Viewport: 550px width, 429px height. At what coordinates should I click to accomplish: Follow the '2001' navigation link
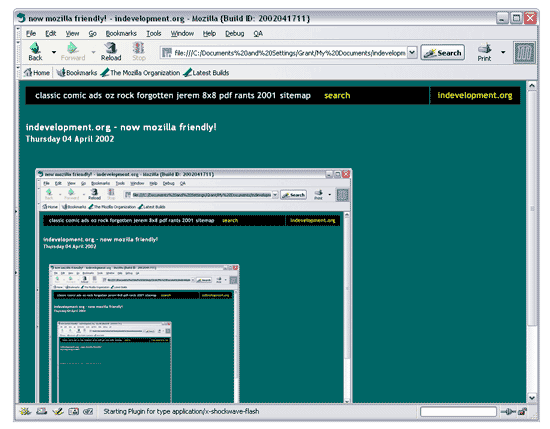pyautogui.click(x=267, y=95)
